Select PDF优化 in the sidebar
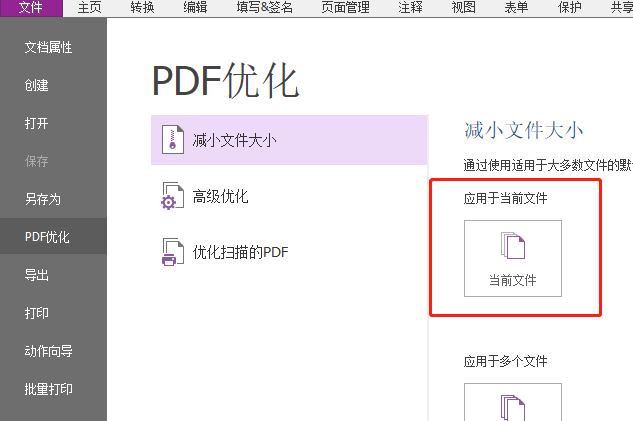Screen dimensions: 633x421 (x=53, y=237)
